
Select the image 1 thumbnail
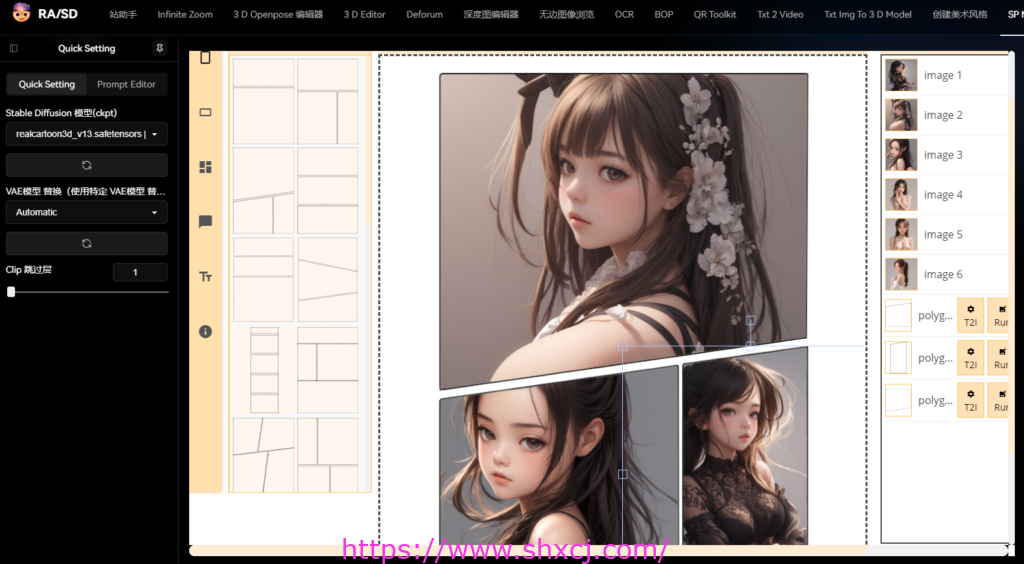click(x=901, y=75)
